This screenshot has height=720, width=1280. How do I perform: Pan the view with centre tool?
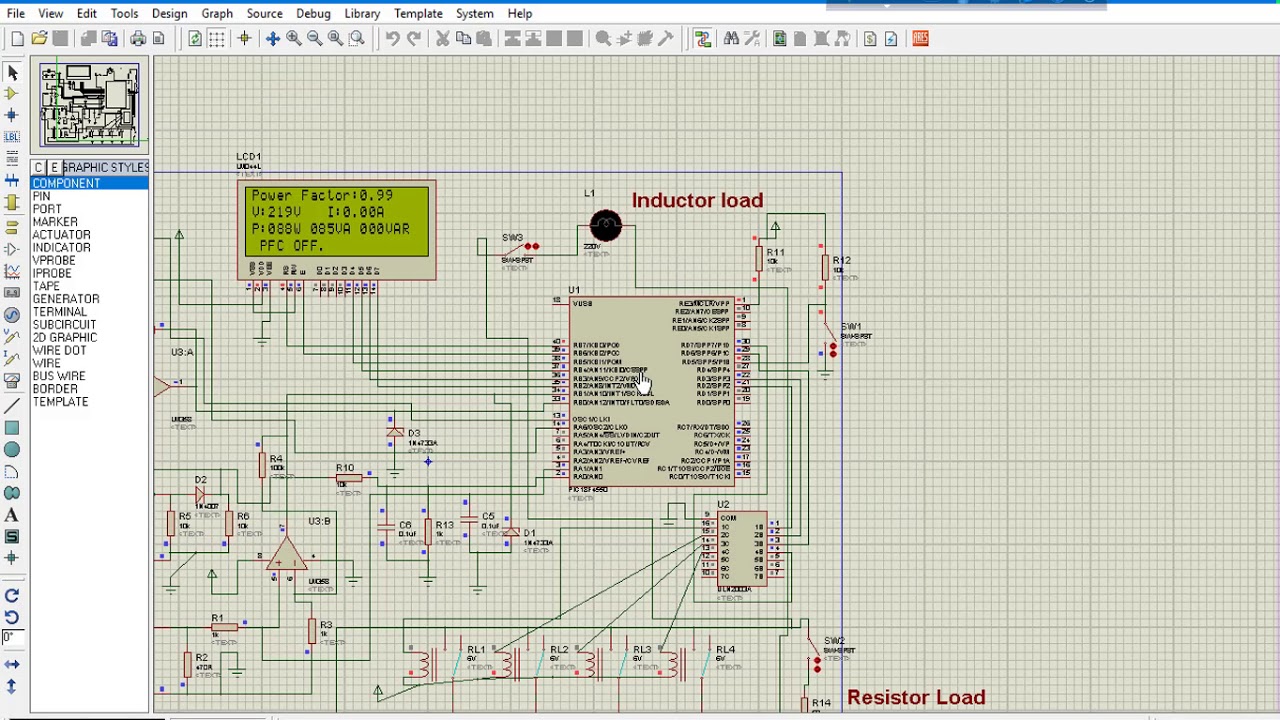point(272,39)
